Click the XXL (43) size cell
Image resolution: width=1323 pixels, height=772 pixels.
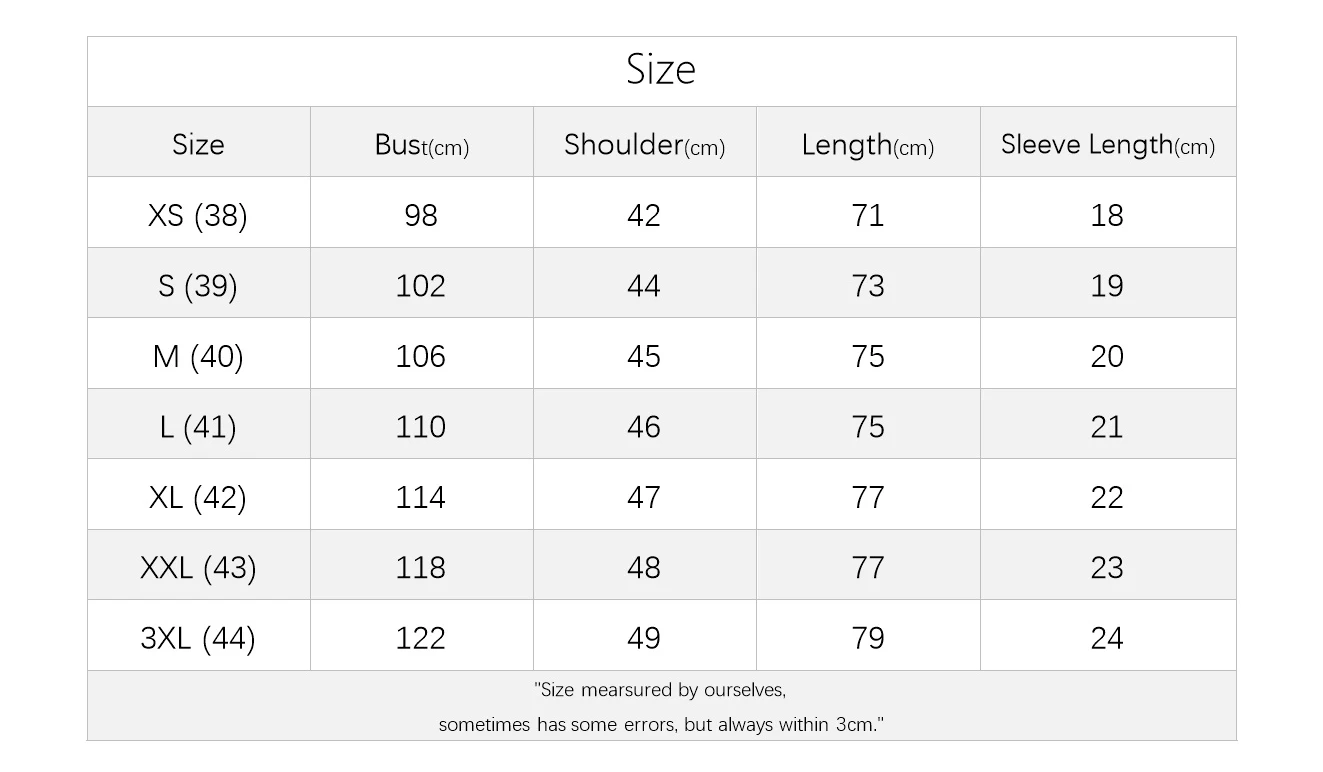198,568
